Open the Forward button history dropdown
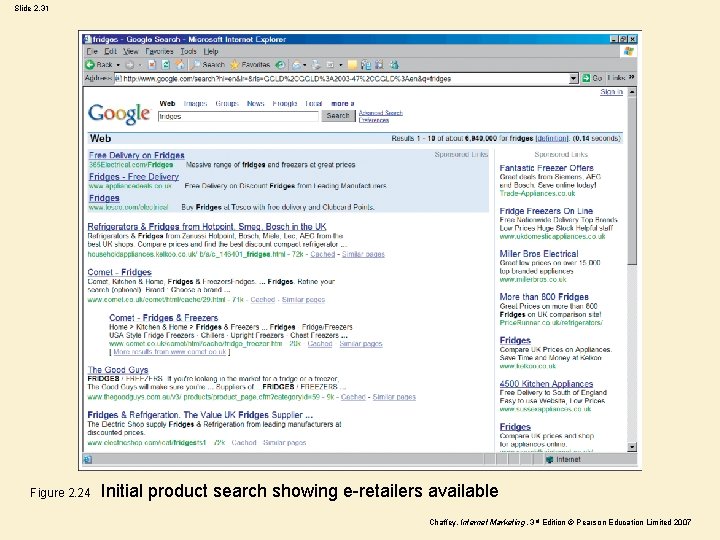 (x=140, y=65)
